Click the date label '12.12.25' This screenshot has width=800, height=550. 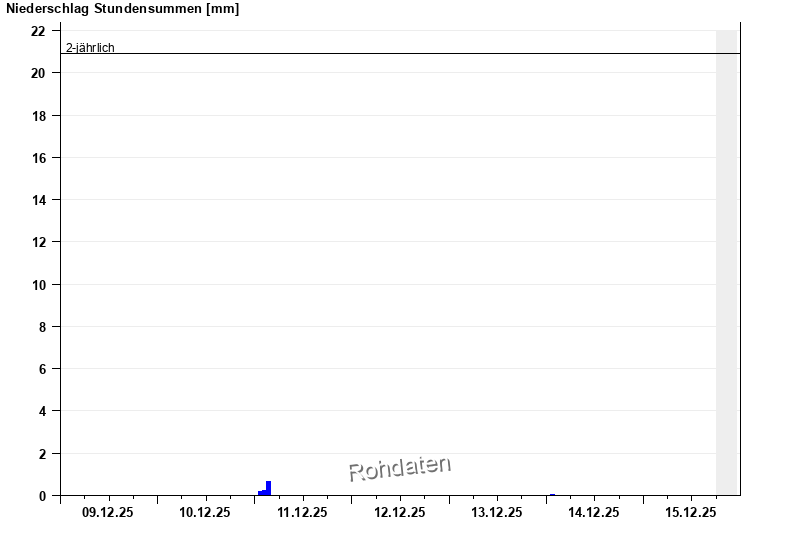399,512
